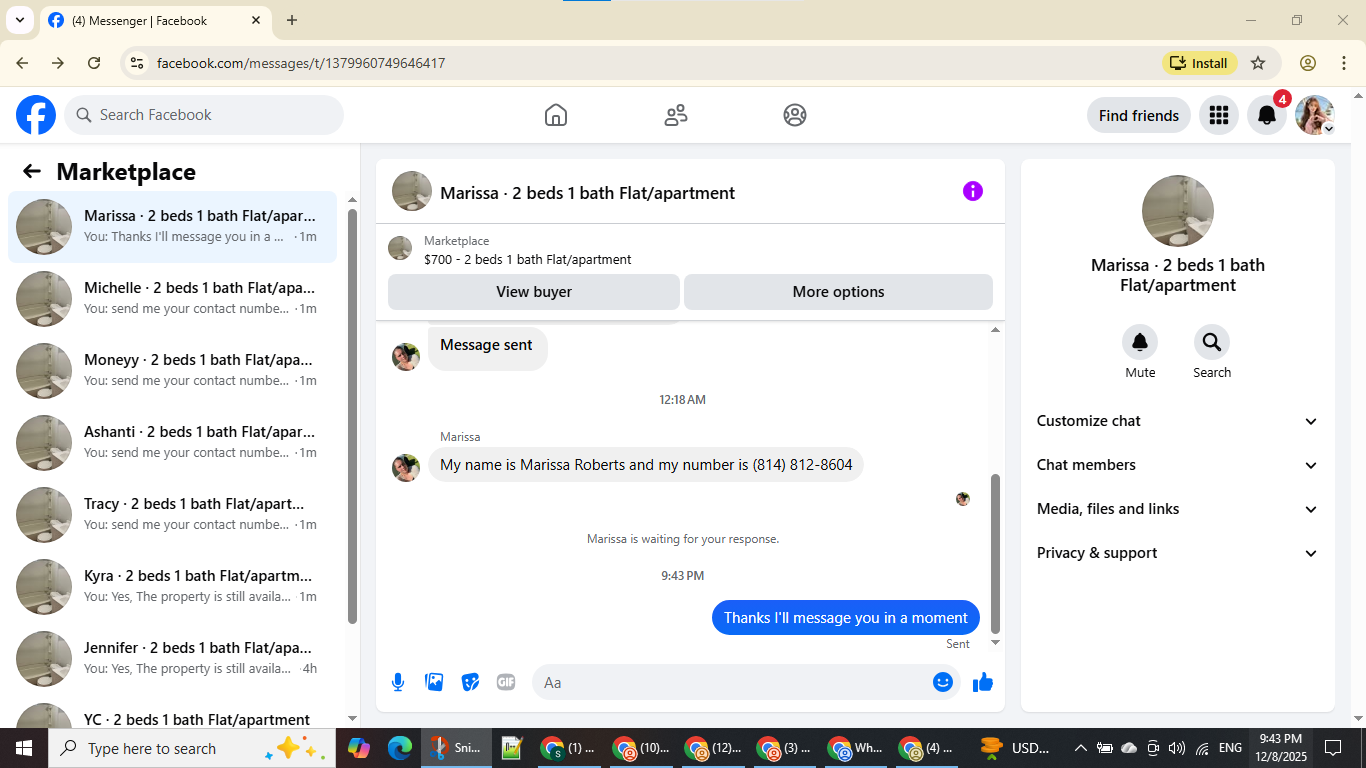Click the Facebook logo icon

(x=36, y=115)
